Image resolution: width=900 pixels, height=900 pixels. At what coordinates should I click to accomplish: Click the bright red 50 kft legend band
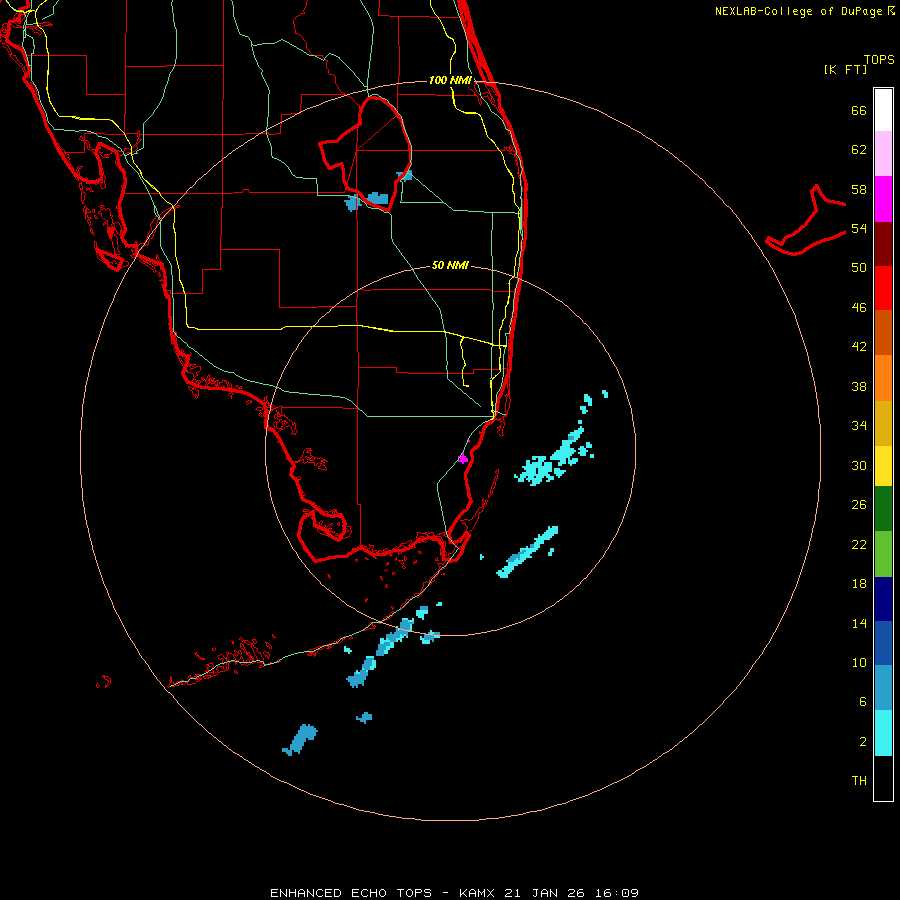pyautogui.click(x=883, y=288)
